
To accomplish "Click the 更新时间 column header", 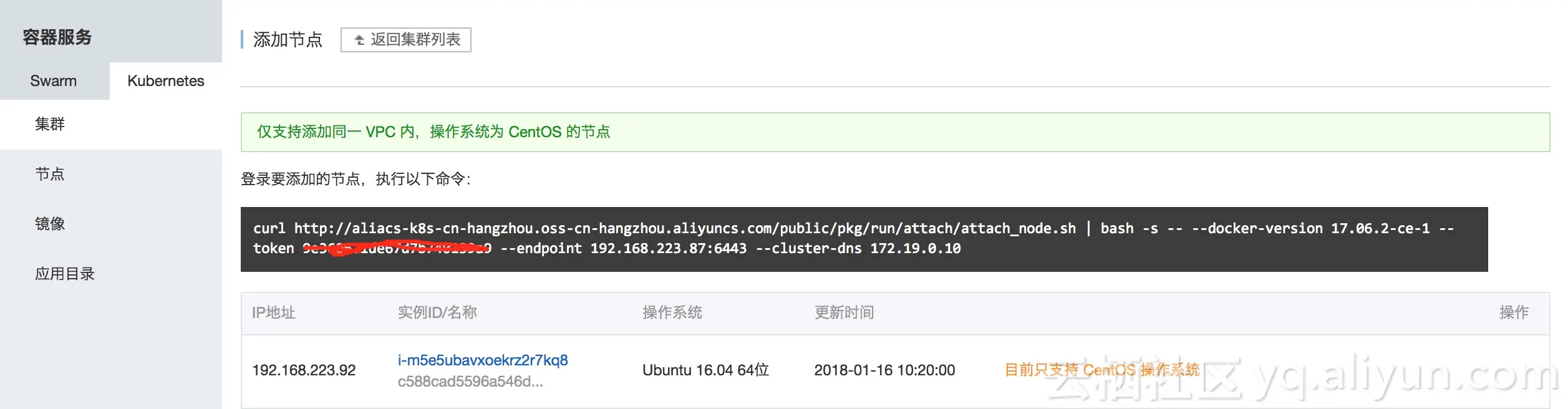I will pos(843,312).
